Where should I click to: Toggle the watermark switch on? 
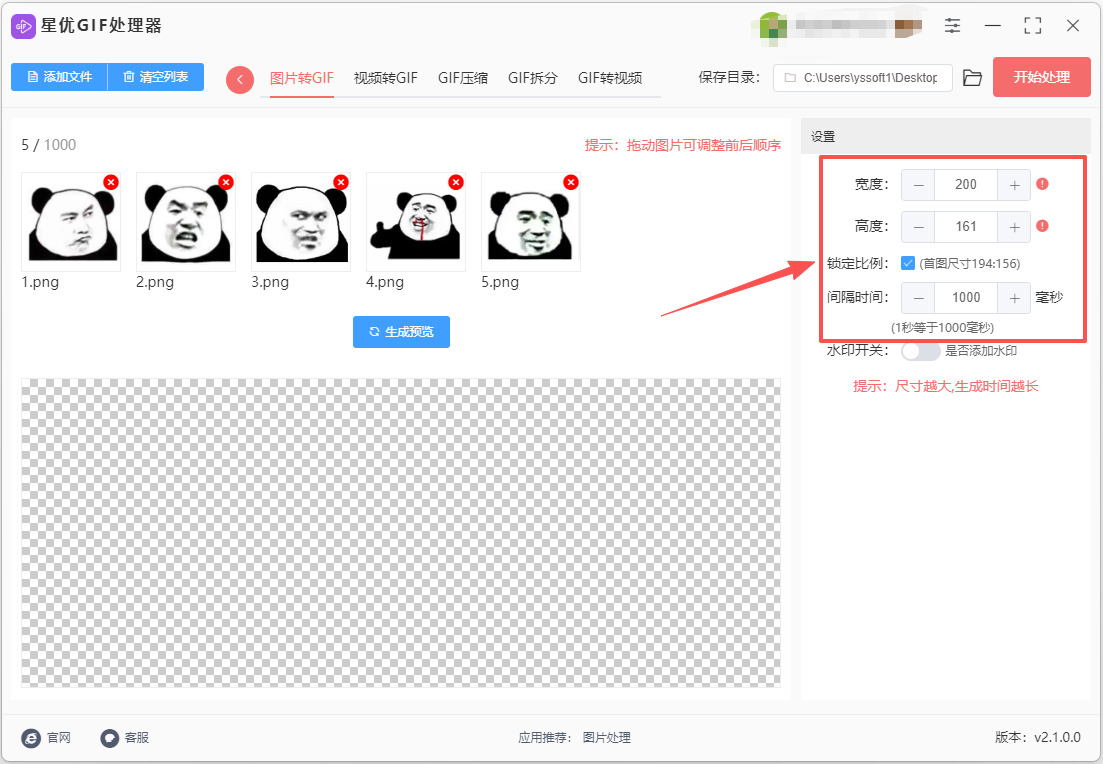921,350
